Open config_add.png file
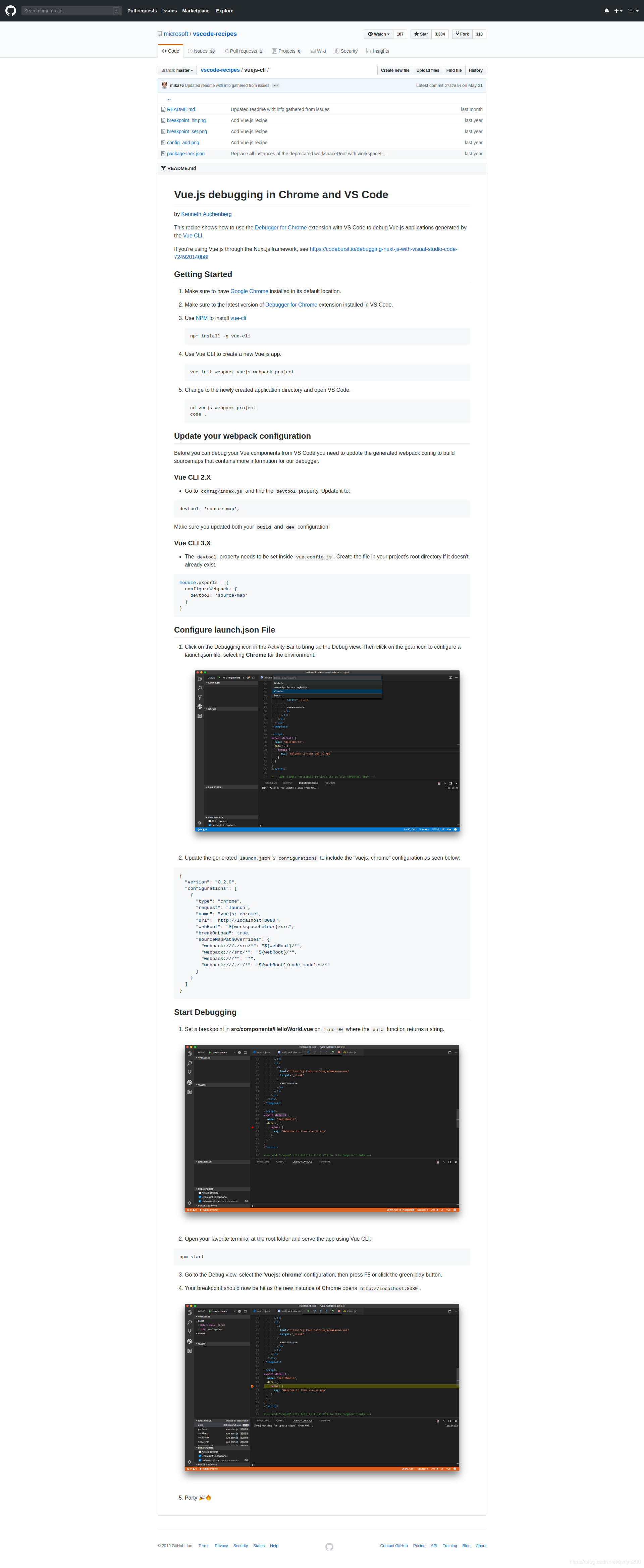The height and width of the screenshot is (1568, 644). 182,143
